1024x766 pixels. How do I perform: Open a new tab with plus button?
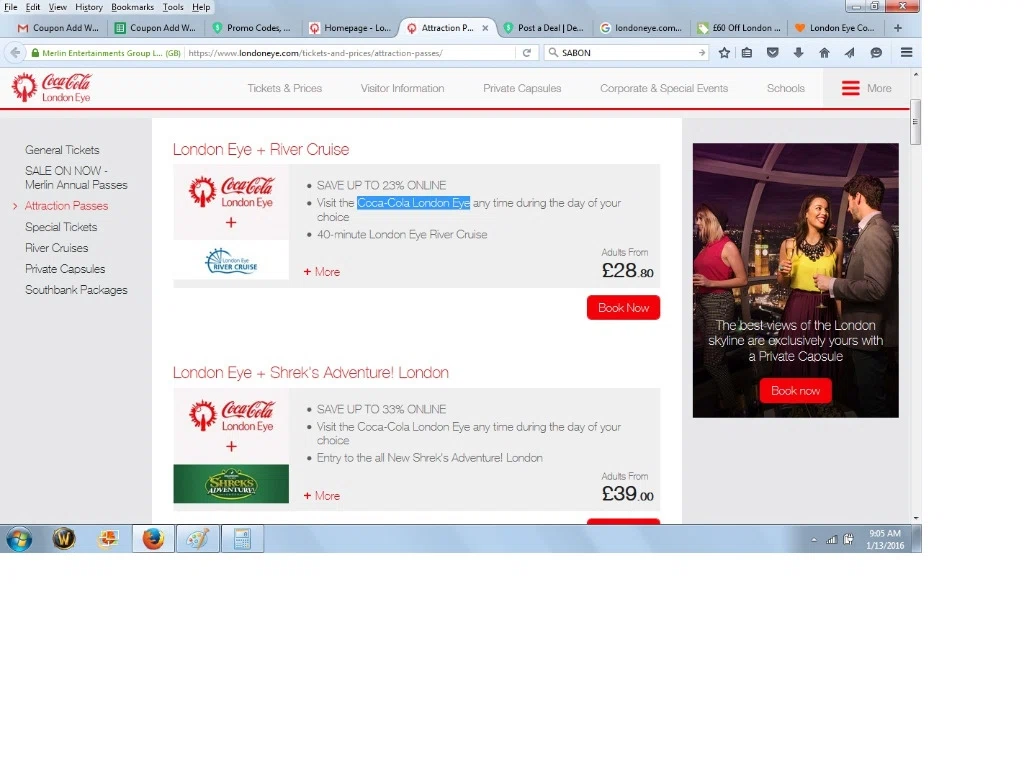[x=898, y=28]
